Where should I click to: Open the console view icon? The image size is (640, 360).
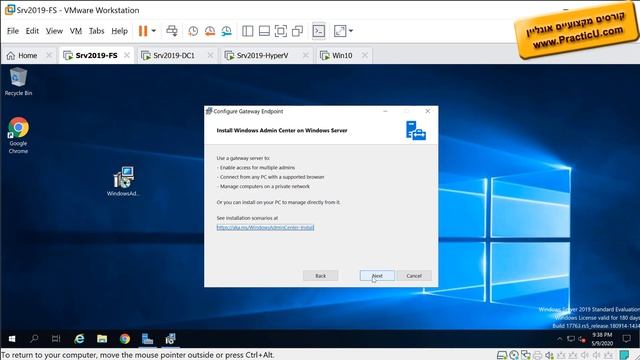click(319, 31)
